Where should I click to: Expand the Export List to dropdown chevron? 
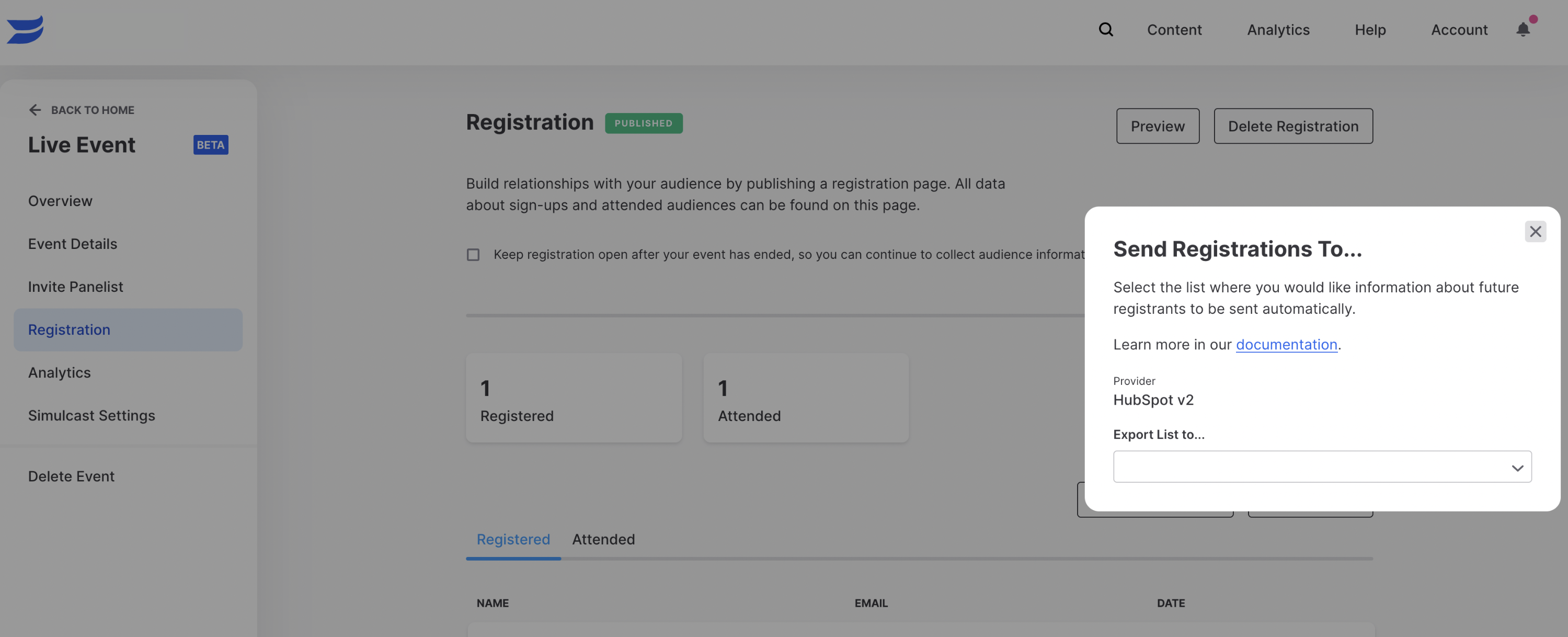(x=1517, y=468)
